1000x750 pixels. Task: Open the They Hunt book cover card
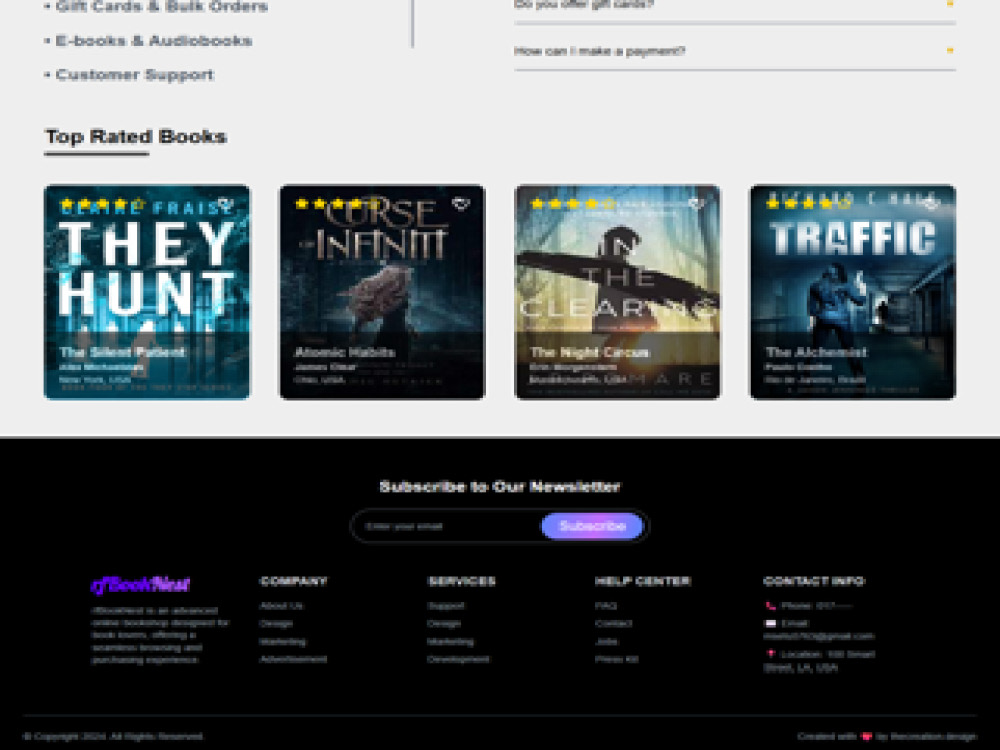147,292
